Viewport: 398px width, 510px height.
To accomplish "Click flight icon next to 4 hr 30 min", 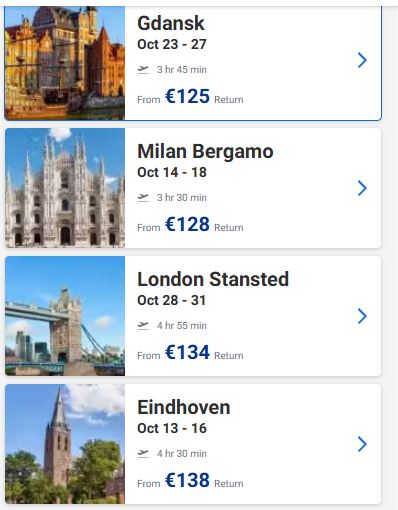I will pos(143,454).
